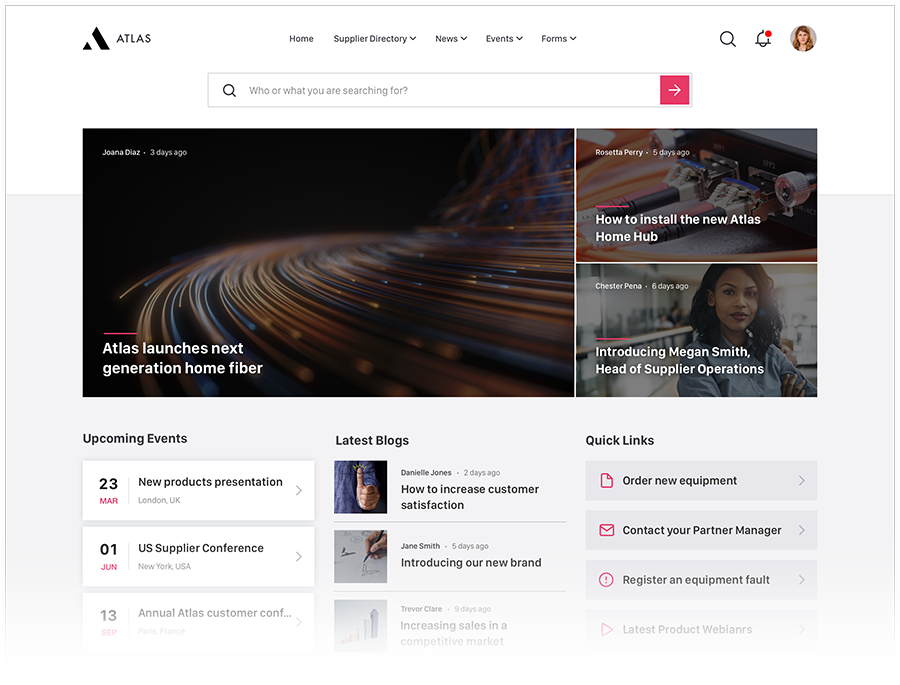This screenshot has height=685, width=900.
Task: Open search using the magnifier icon in navbar
Action: [x=728, y=38]
